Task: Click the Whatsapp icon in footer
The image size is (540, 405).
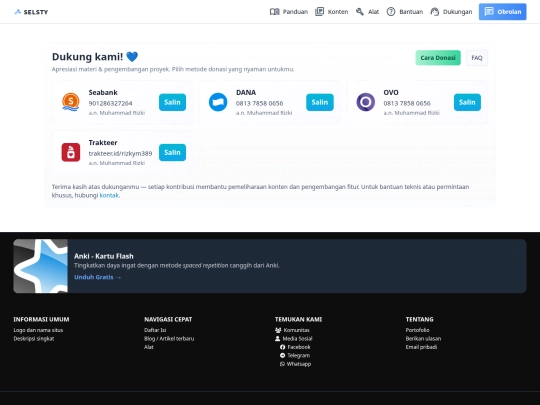Action: click(282, 364)
